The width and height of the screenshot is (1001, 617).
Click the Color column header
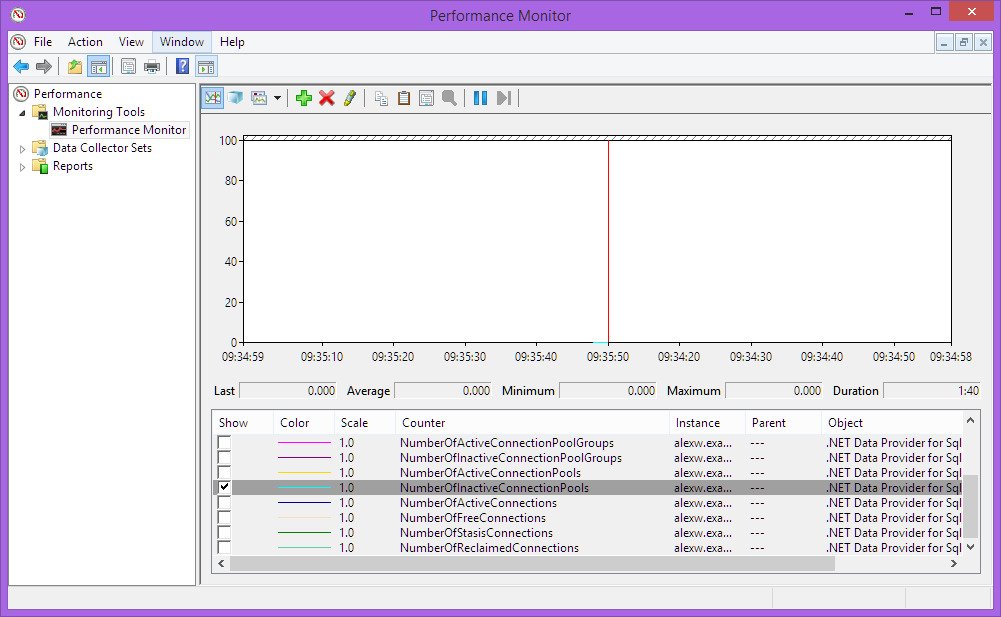pos(304,423)
